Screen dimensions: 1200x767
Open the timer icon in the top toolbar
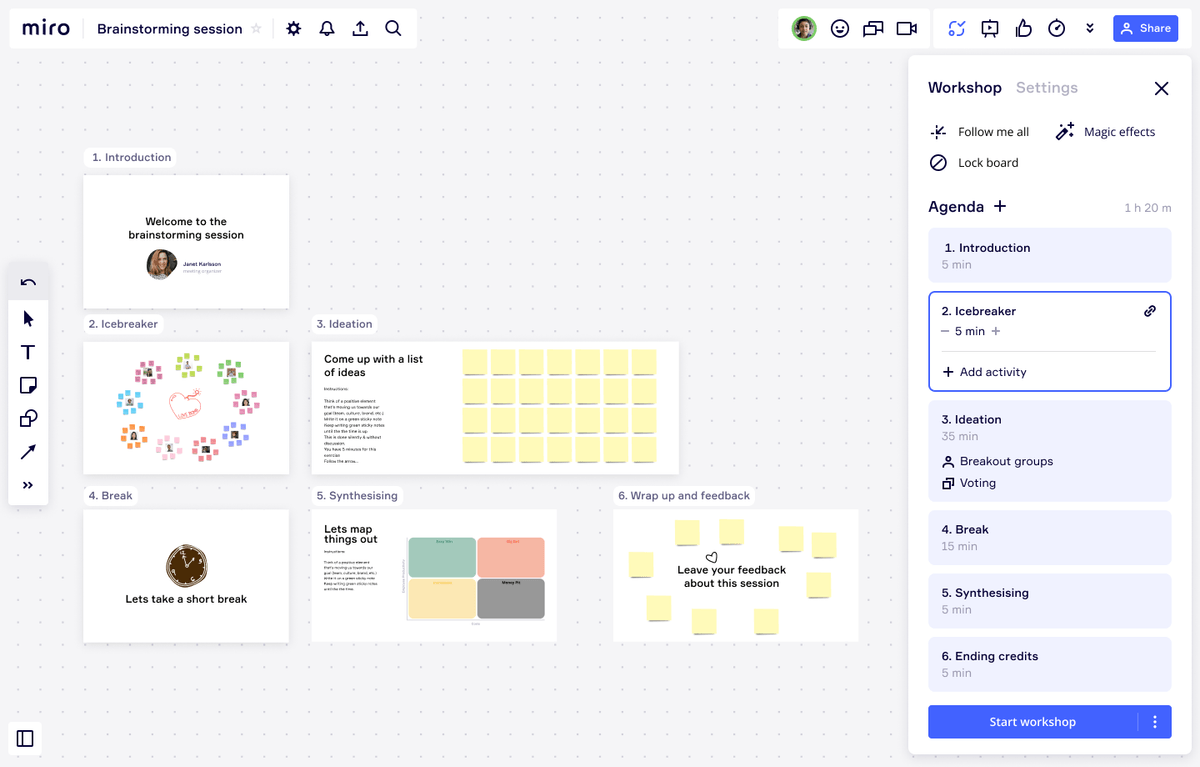[1056, 28]
